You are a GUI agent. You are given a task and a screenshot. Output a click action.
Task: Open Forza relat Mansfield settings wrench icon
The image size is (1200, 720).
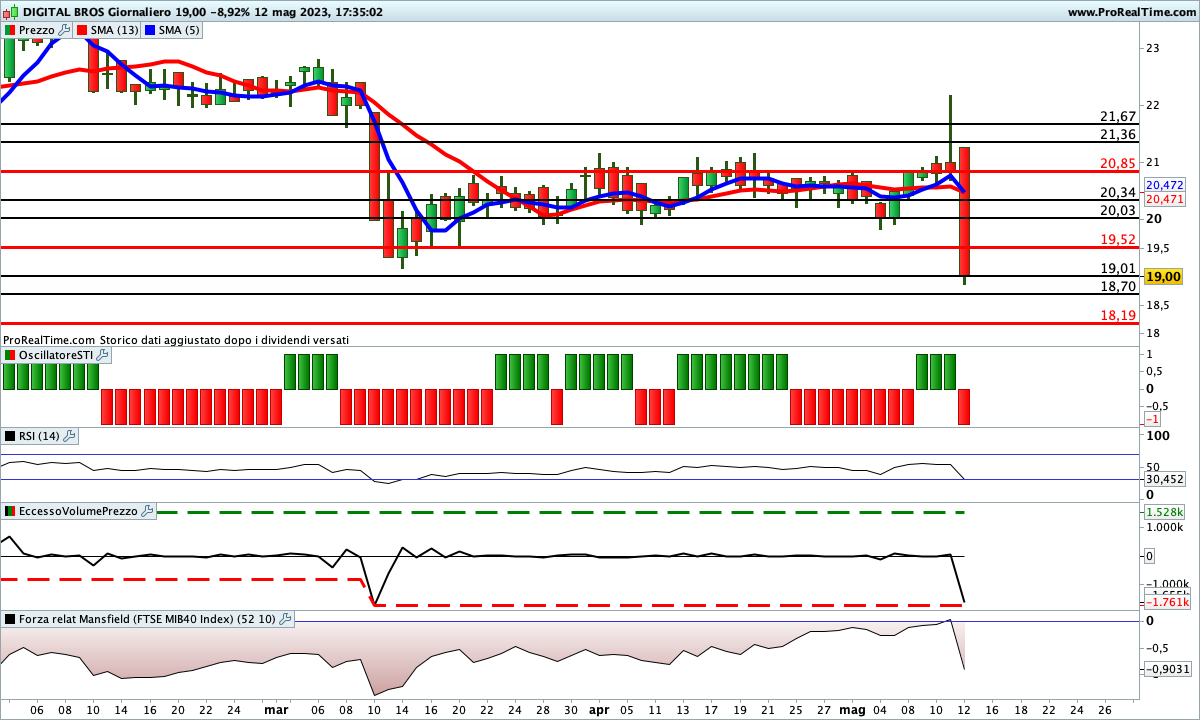tap(285, 619)
